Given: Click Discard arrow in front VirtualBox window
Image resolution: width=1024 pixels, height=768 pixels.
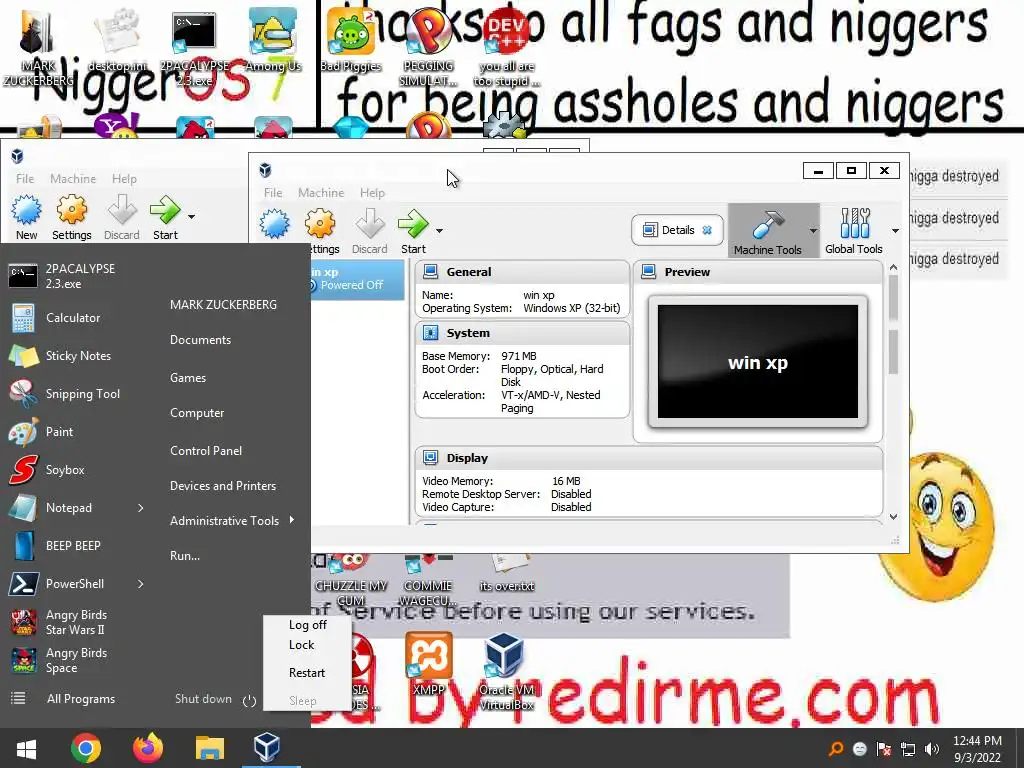Looking at the screenshot, I should [370, 224].
